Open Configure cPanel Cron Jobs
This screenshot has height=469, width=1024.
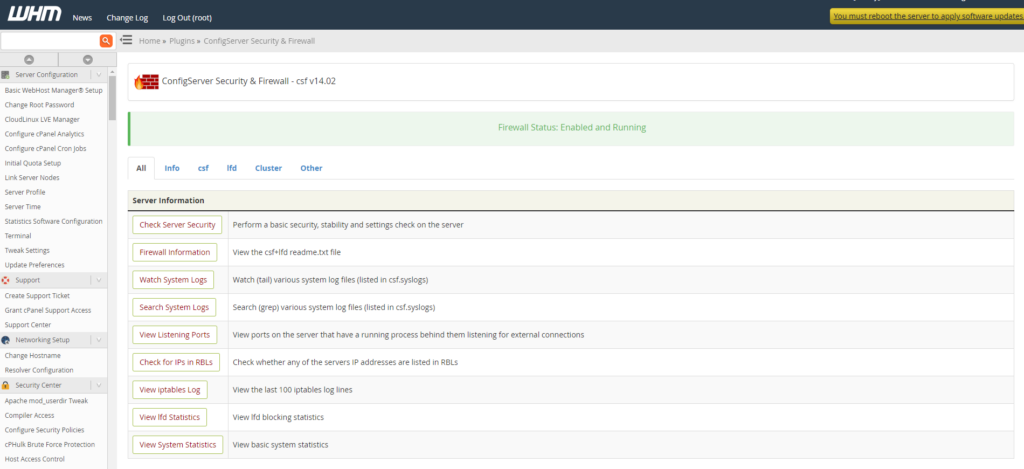(x=45, y=148)
